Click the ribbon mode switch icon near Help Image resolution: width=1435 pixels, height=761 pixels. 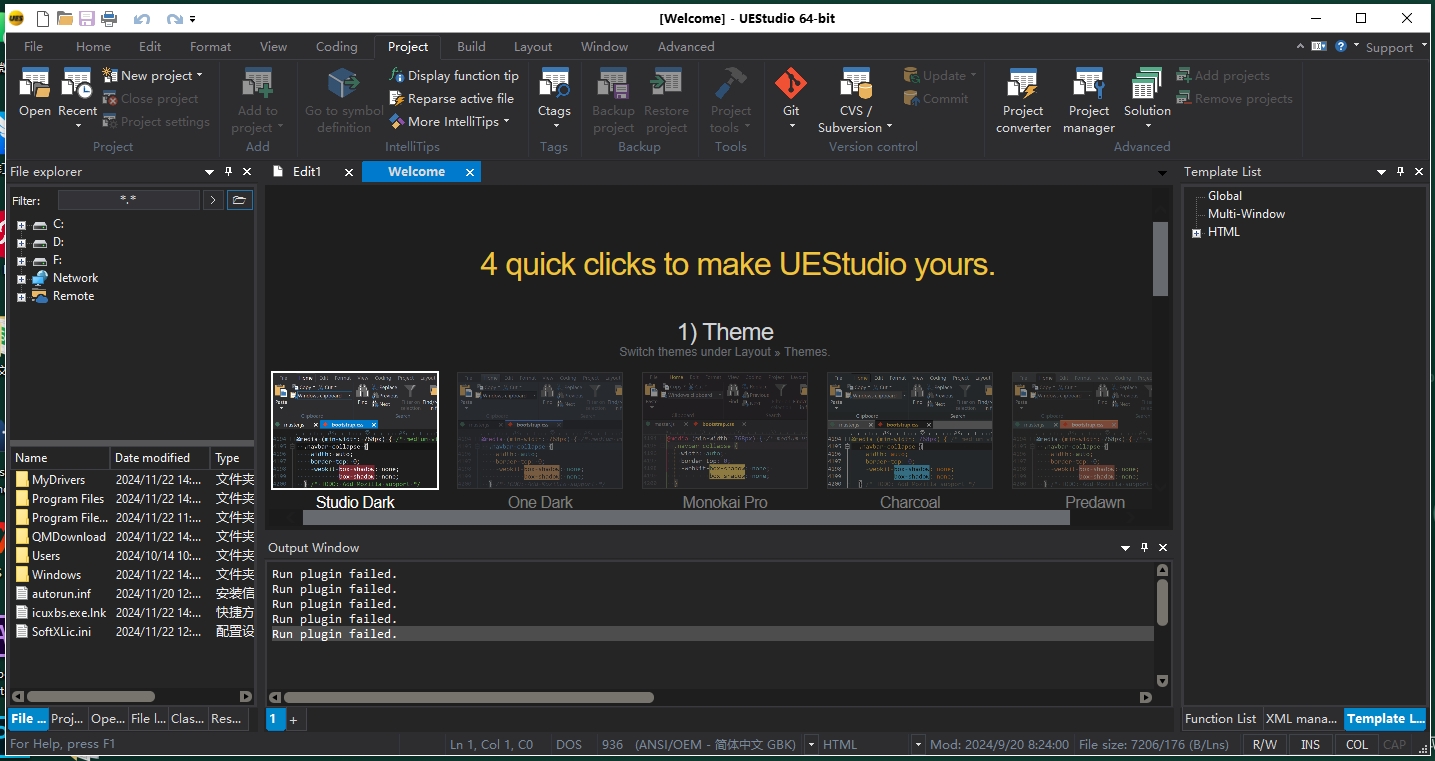coord(1319,46)
